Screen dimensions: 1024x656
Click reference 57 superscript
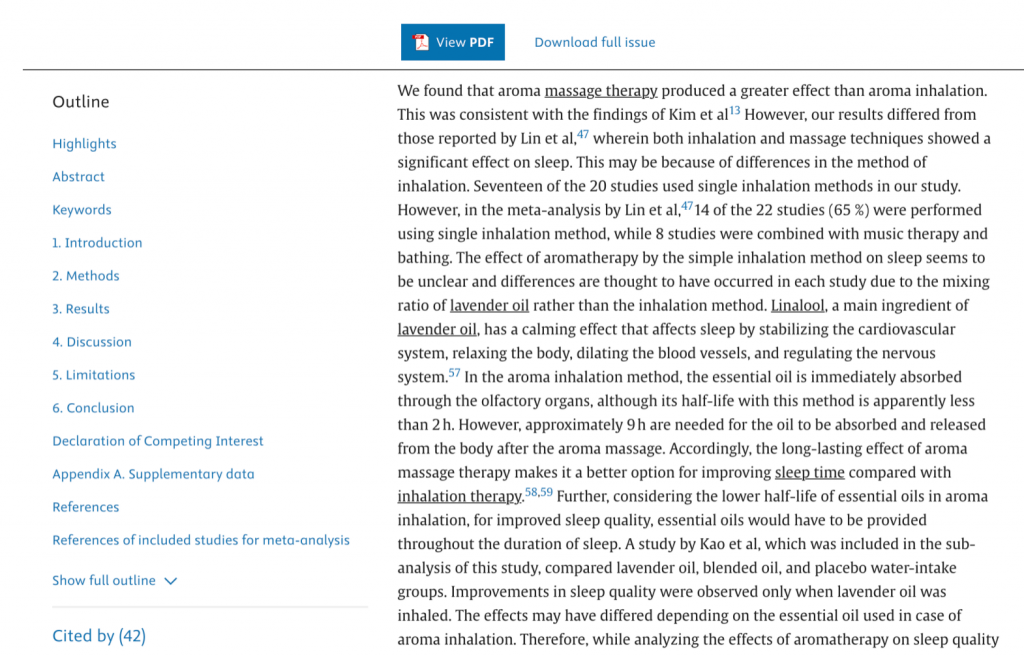pyautogui.click(x=454, y=373)
